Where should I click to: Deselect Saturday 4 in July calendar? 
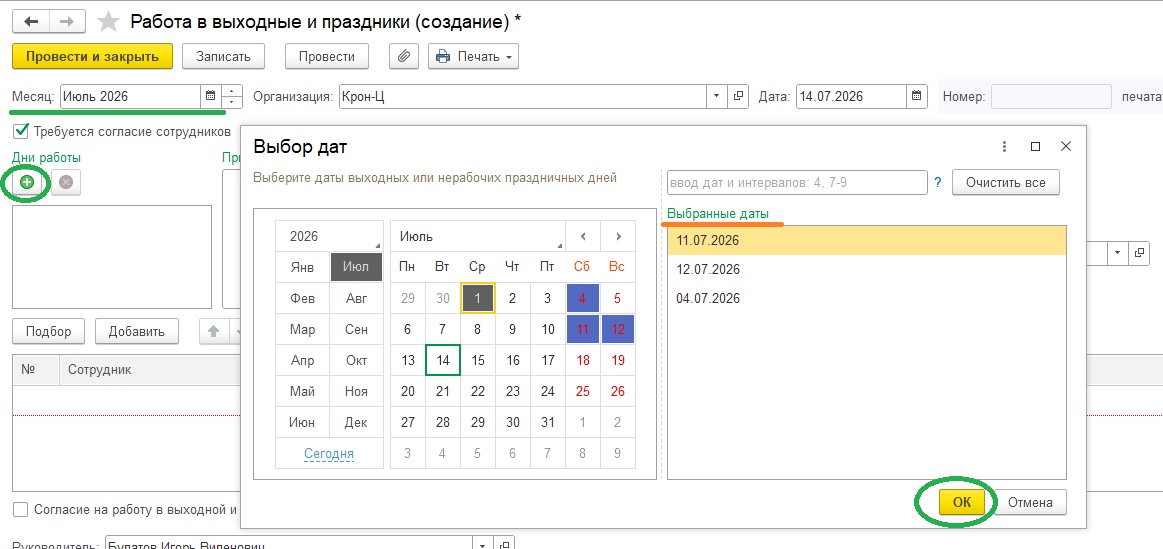pyautogui.click(x=582, y=298)
